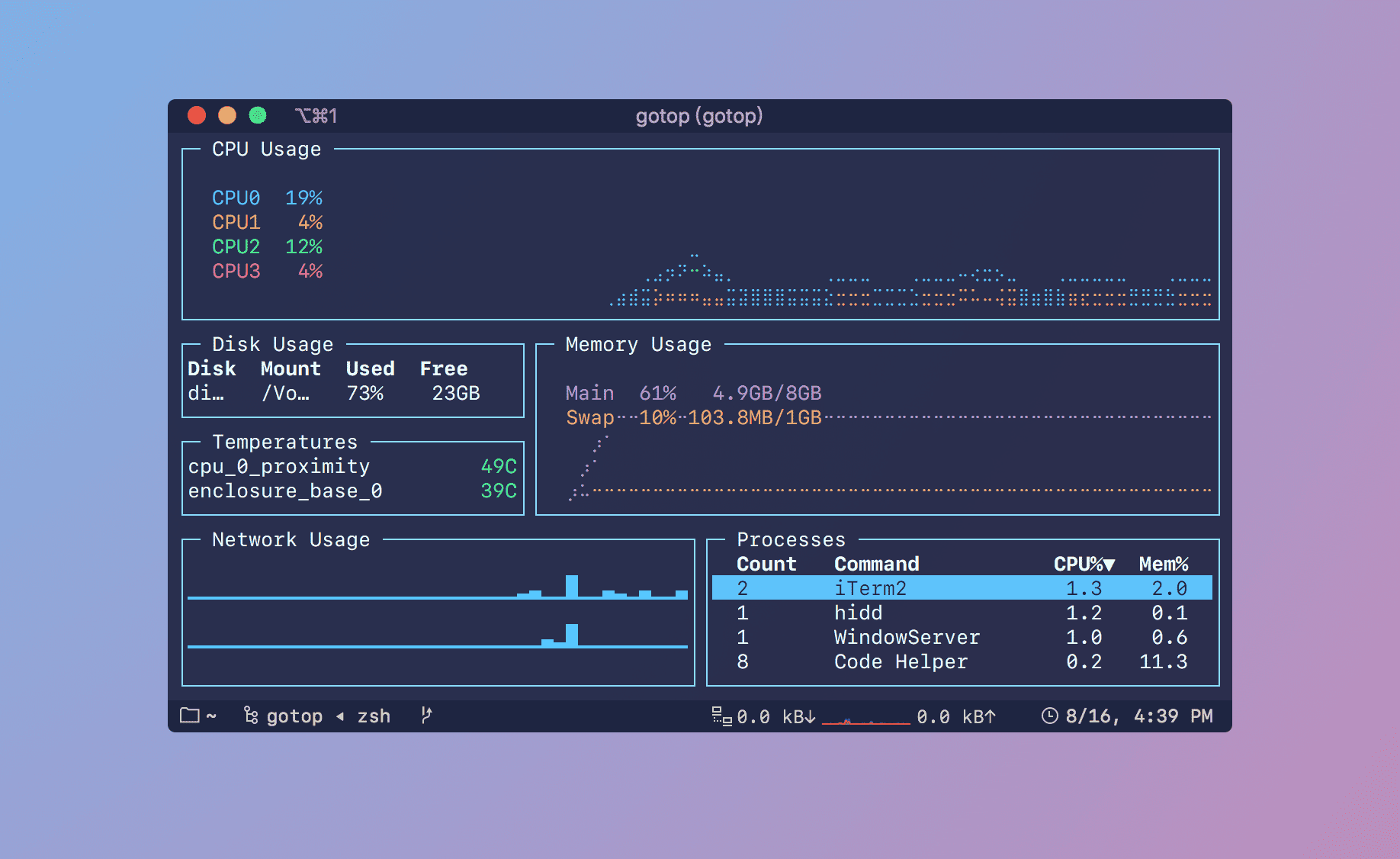Click the 11.3 Mem% value for Code Helper

click(1164, 661)
